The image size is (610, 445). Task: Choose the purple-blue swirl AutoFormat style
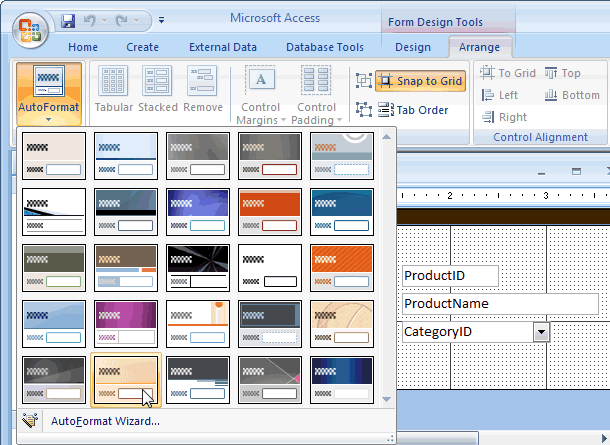198,212
